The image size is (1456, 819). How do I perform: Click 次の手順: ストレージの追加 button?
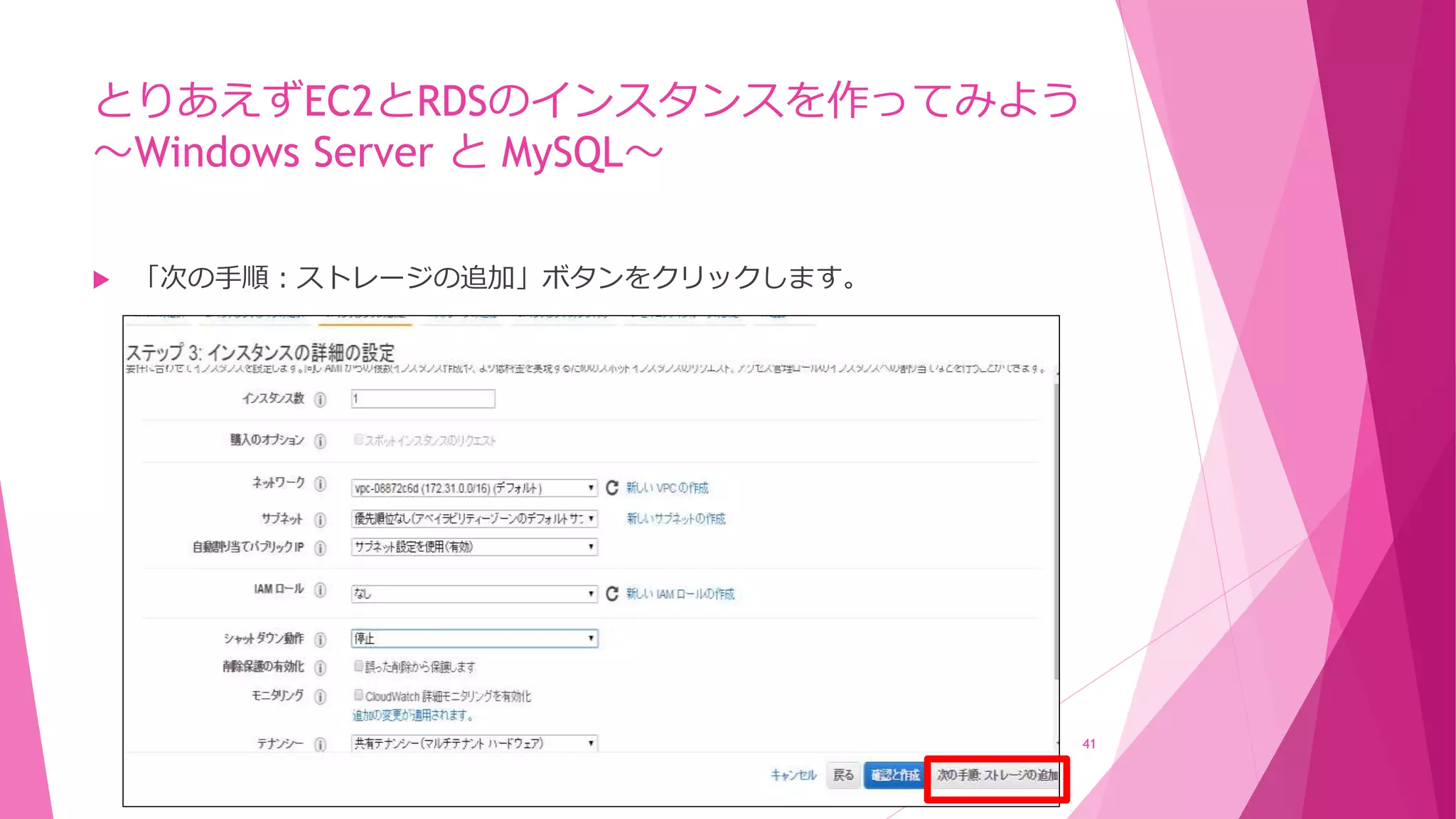pyautogui.click(x=997, y=775)
